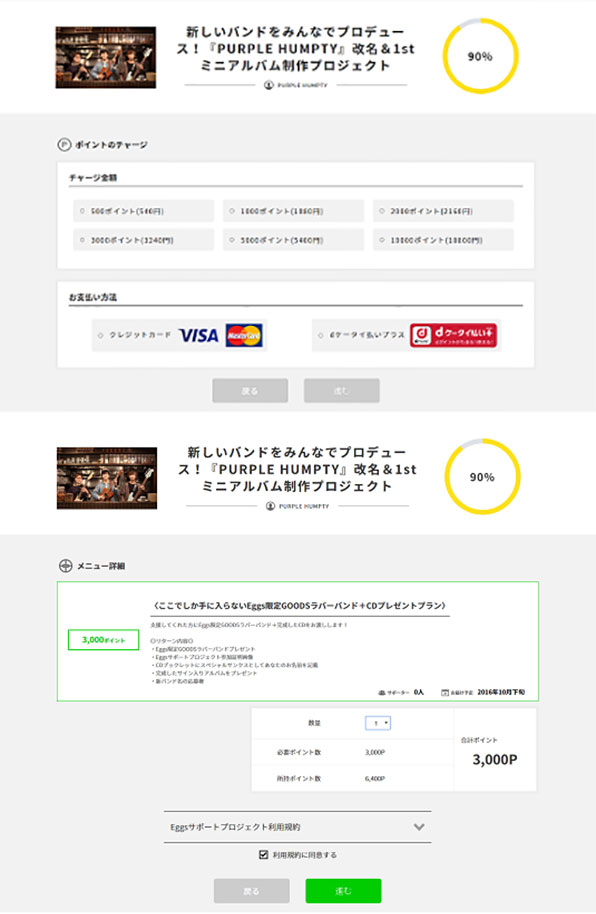Check the agree to terms checkbox
Screen dimensions: 596x914
[x=264, y=855]
